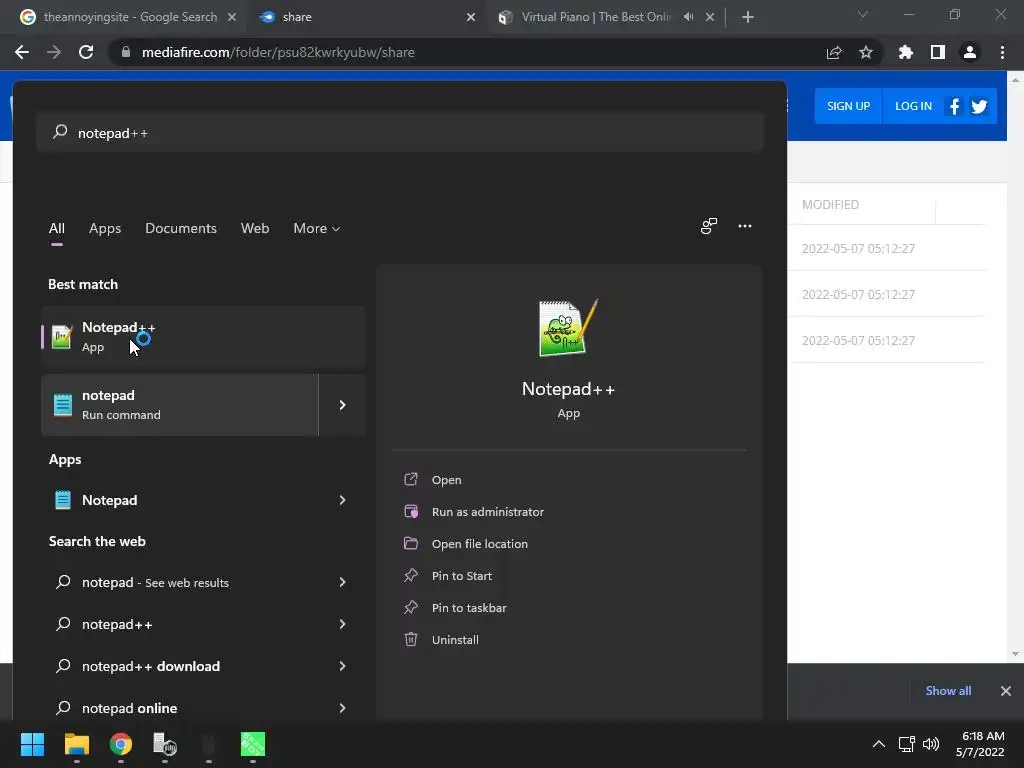
Task: Click the Open file location folder icon
Action: coord(411,543)
